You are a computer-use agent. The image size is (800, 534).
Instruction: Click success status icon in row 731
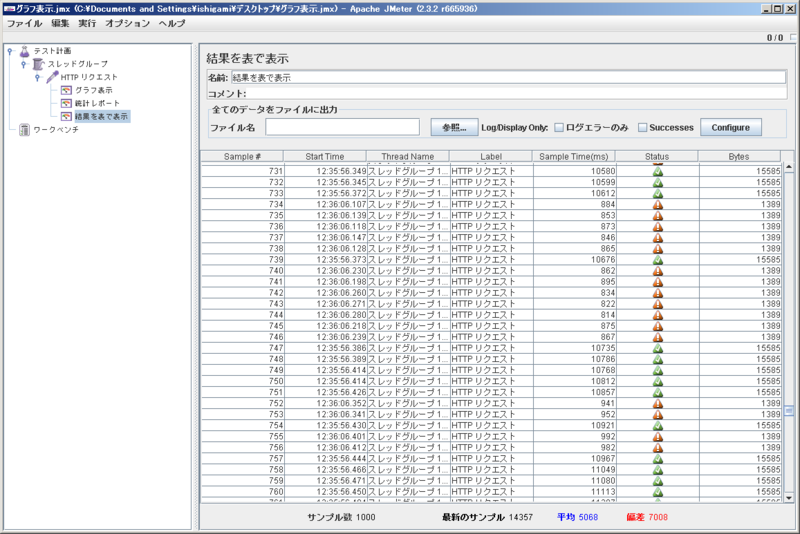tap(658, 171)
